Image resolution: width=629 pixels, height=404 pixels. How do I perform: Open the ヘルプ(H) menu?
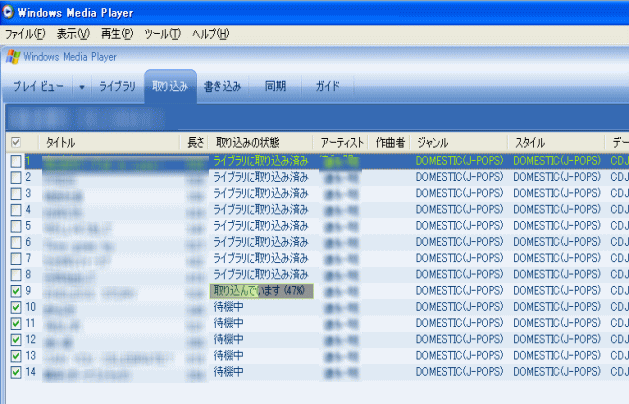coord(211,34)
